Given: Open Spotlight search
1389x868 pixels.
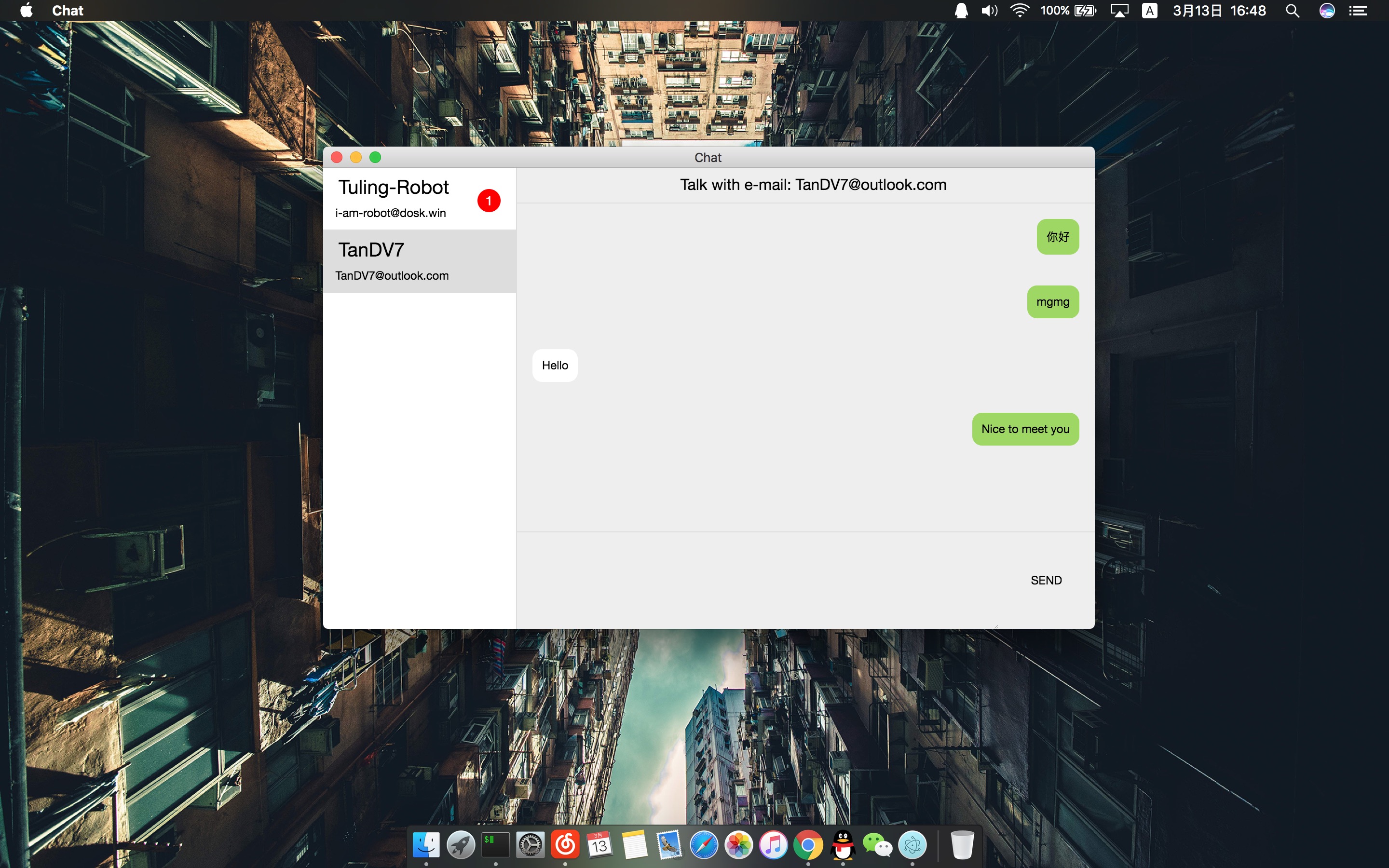Looking at the screenshot, I should [1292, 10].
